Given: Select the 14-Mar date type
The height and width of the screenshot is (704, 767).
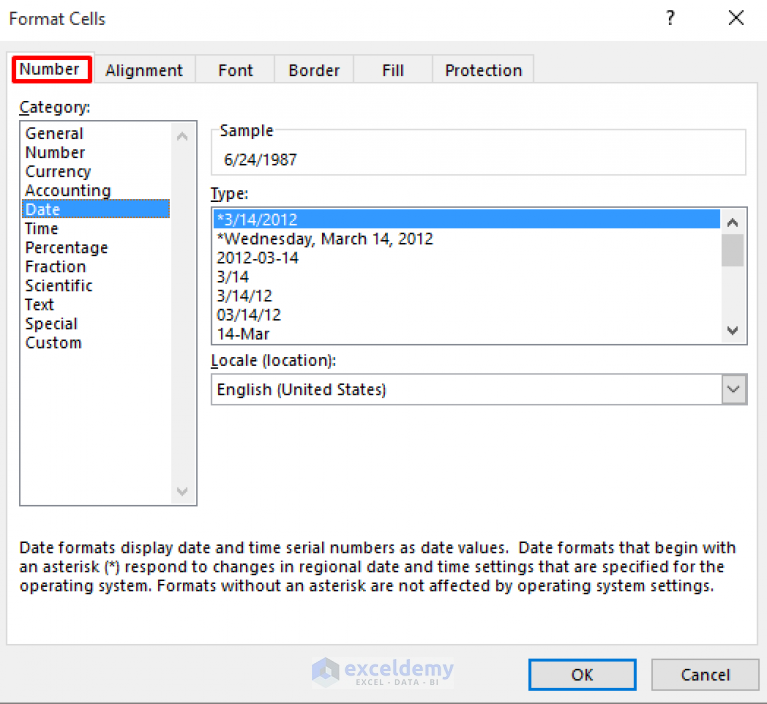Looking at the screenshot, I should [467, 334].
